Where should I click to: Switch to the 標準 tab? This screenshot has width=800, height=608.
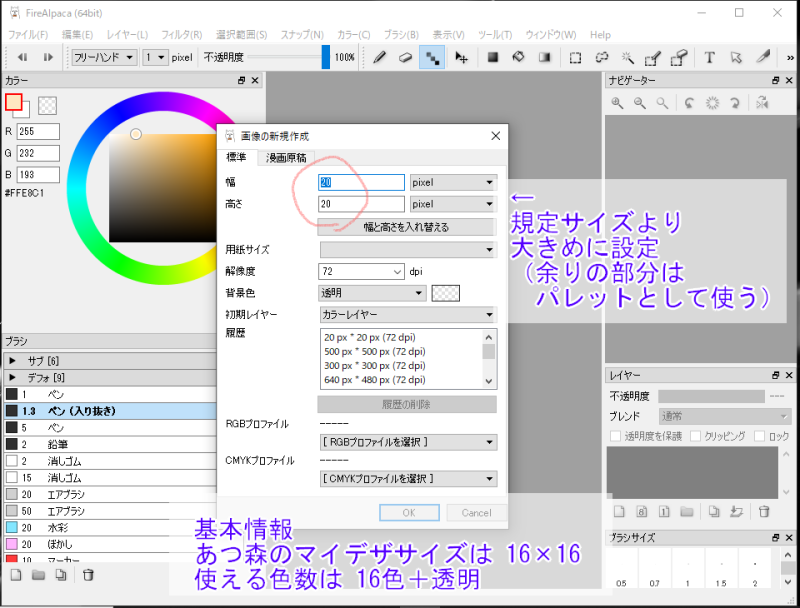coord(236,157)
